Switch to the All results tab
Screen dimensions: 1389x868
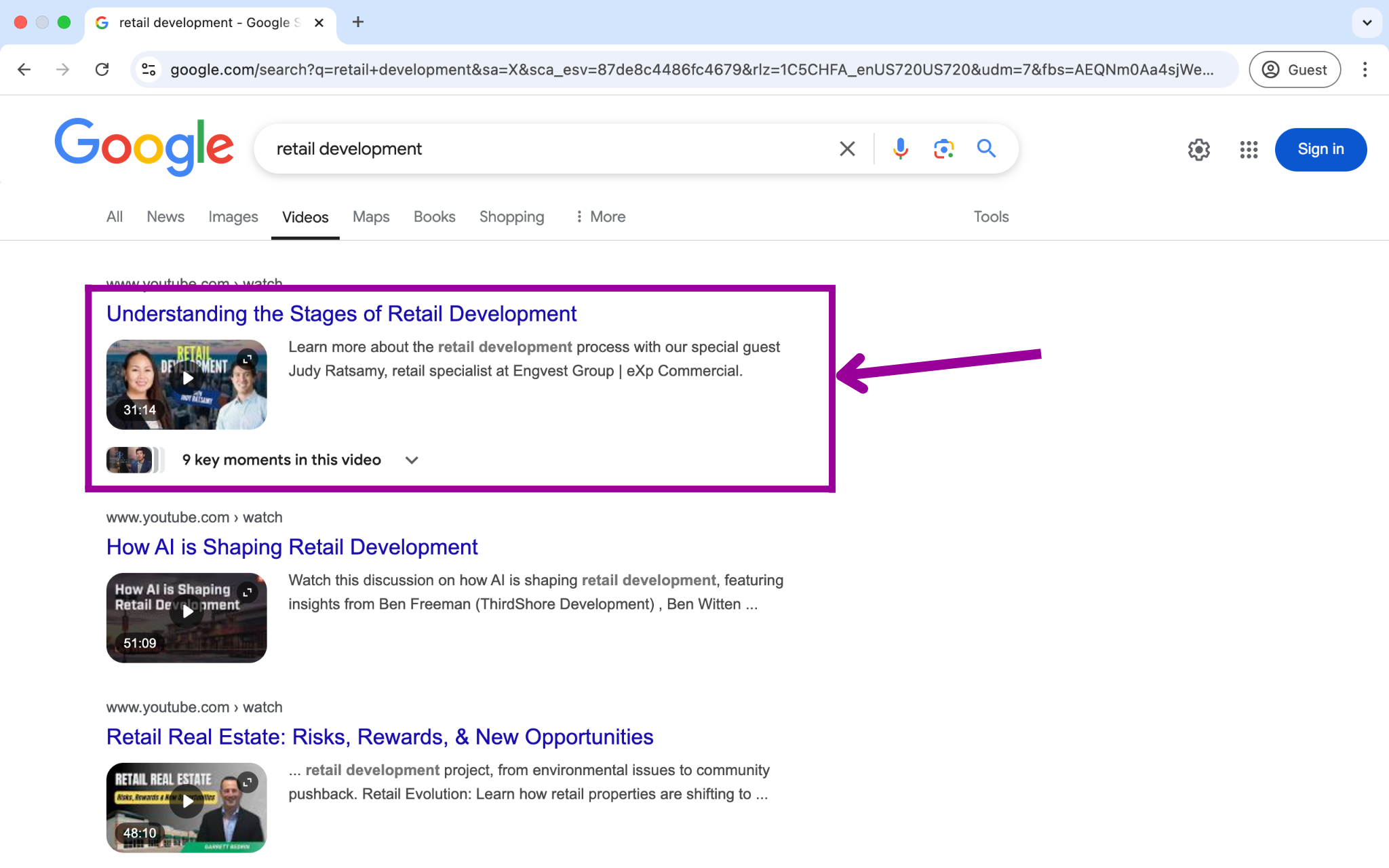(x=115, y=217)
